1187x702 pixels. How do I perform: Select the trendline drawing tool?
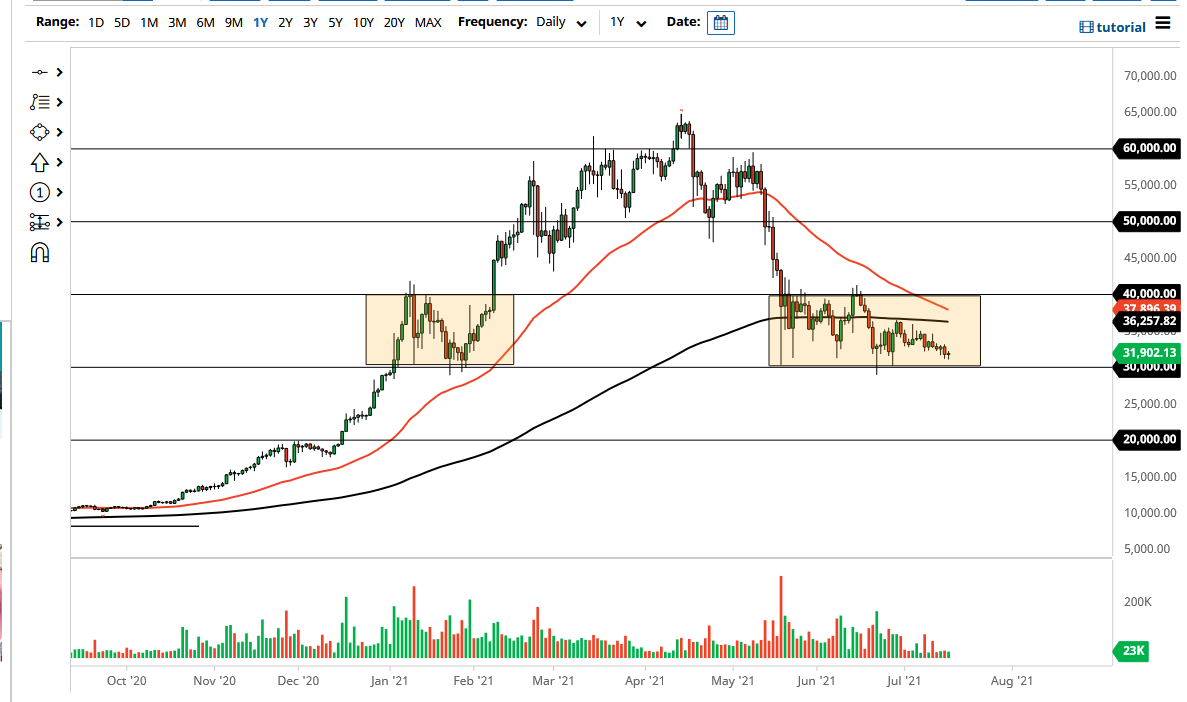pyautogui.click(x=40, y=72)
